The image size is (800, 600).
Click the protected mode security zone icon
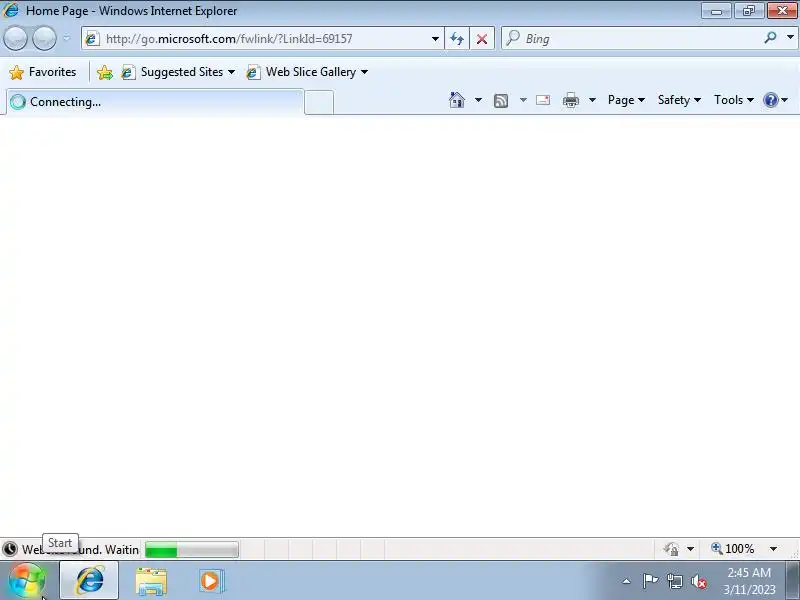(x=671, y=549)
